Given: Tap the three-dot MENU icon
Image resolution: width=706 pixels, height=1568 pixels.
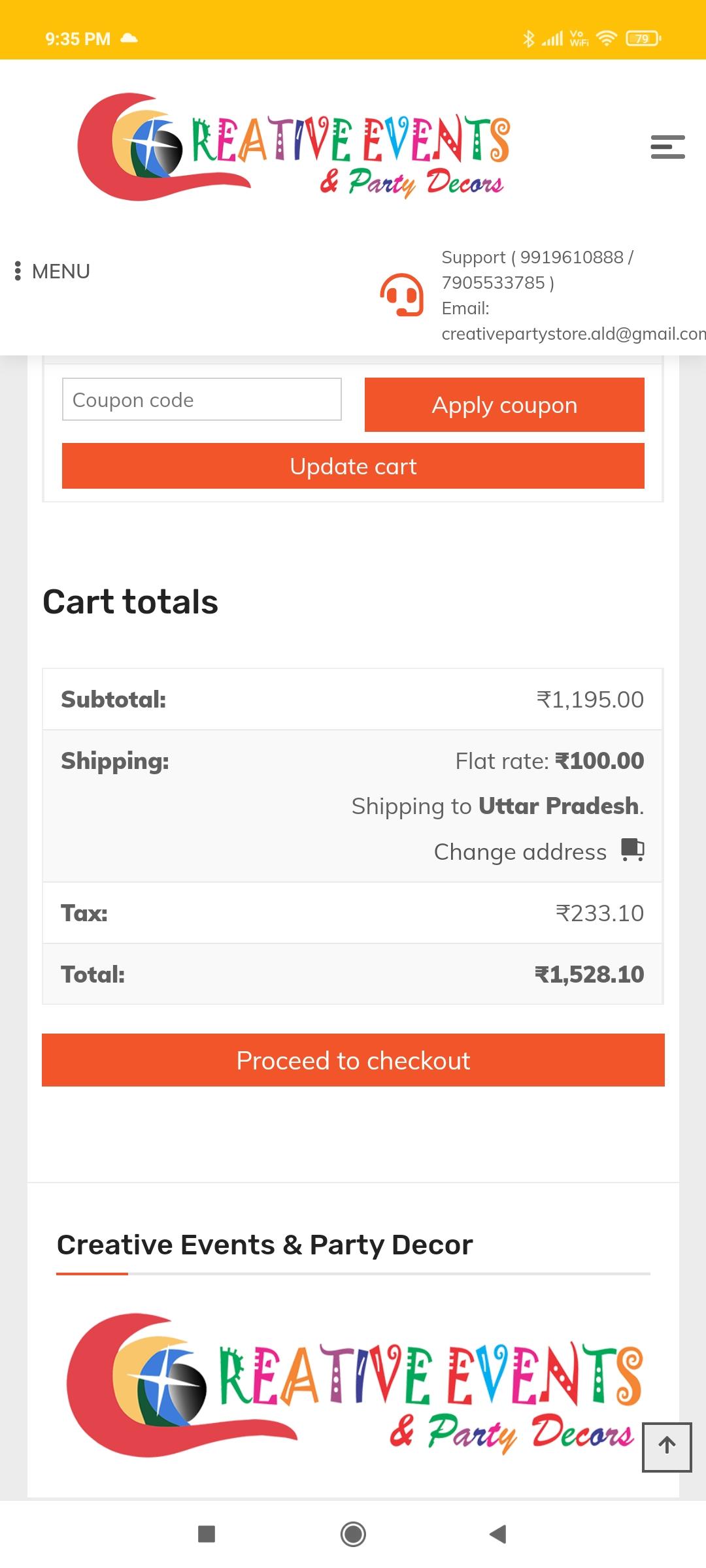Looking at the screenshot, I should coord(18,271).
